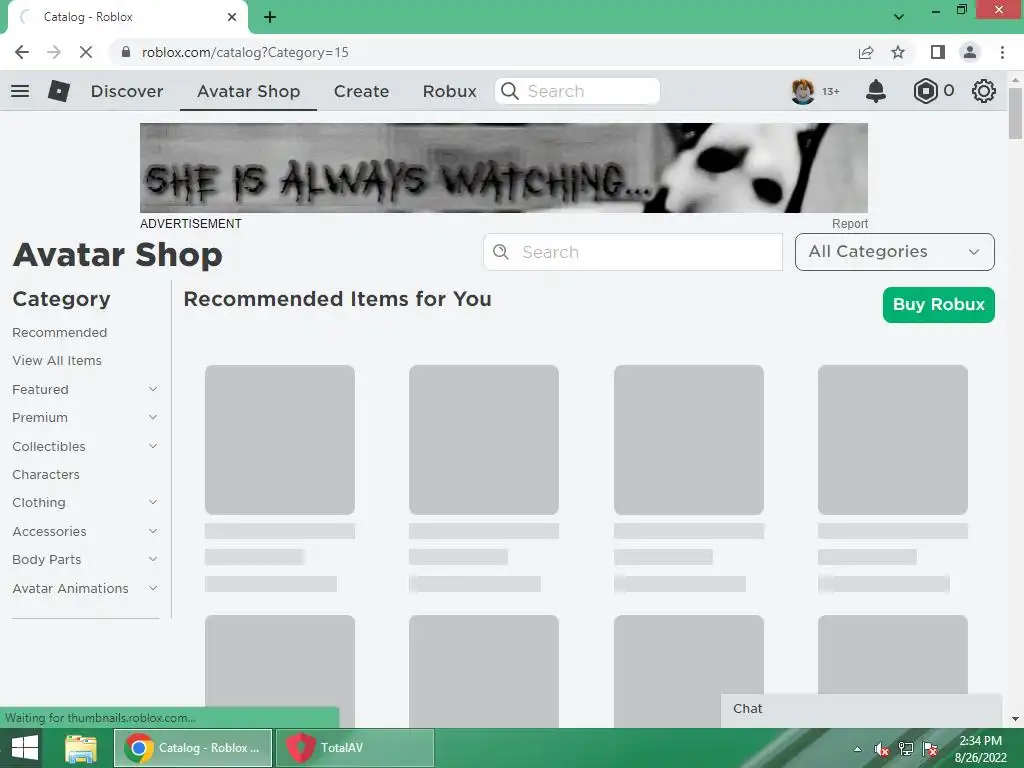Click the muted volume tray icon
Screen dimensions: 1024x768
coord(882,749)
